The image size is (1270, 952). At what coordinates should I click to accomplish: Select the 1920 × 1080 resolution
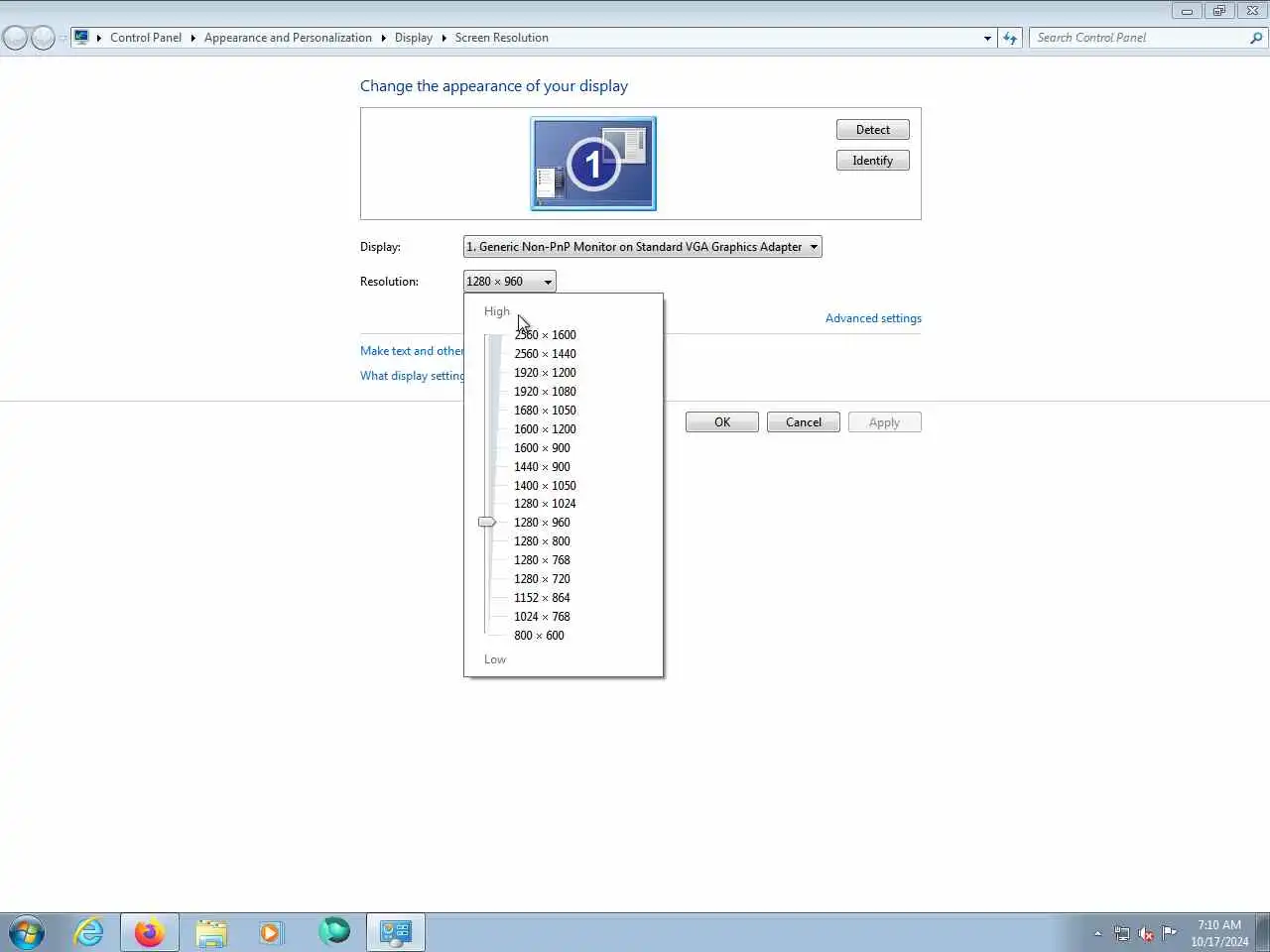pyautogui.click(x=545, y=392)
